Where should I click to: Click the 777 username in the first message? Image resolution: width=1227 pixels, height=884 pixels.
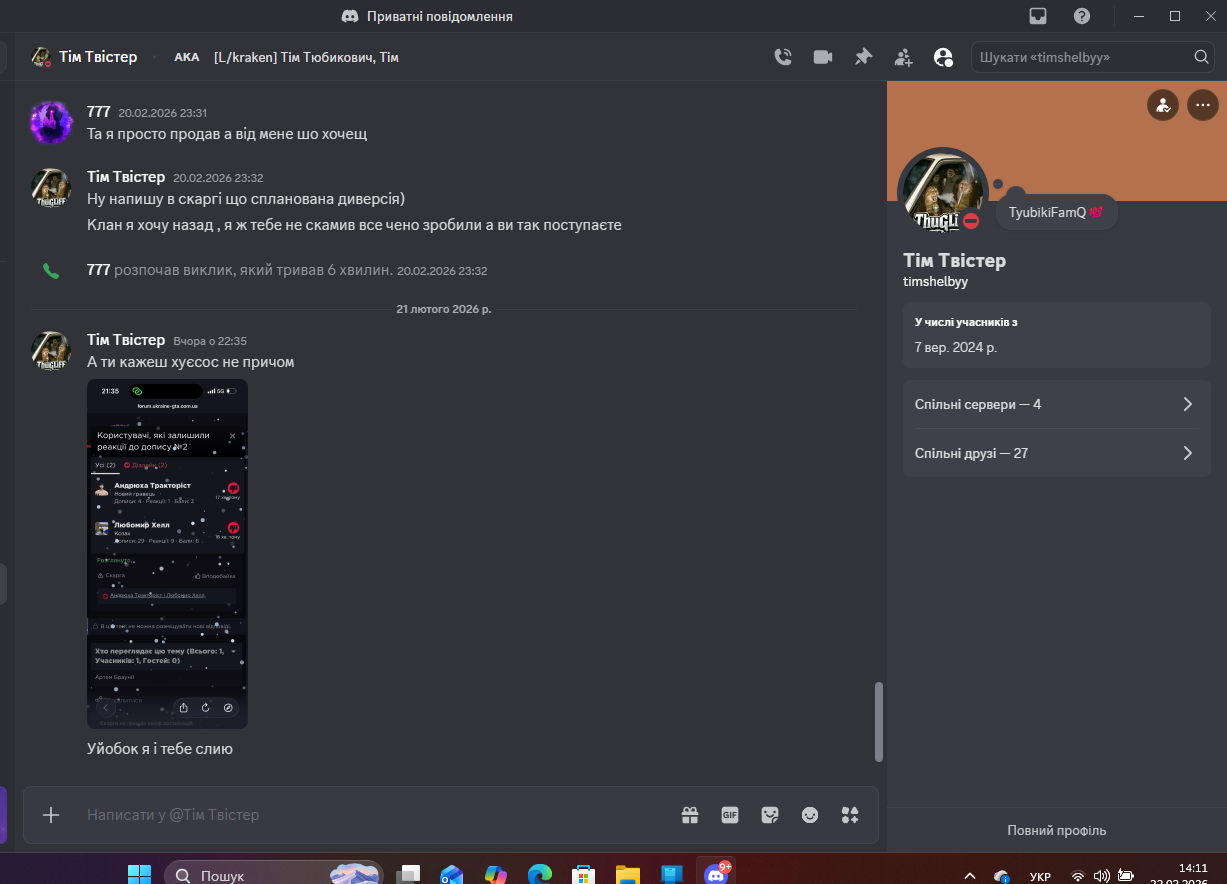98,112
